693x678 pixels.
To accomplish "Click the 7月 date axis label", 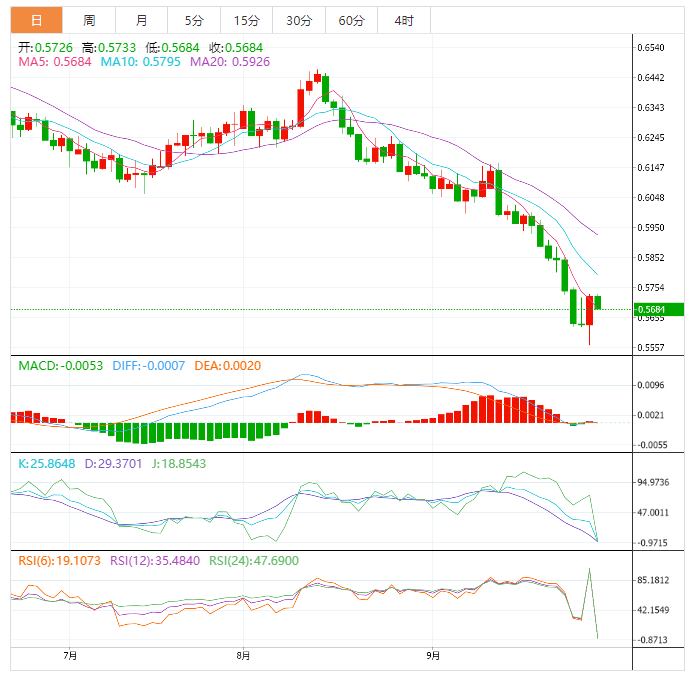I will click(x=70, y=655).
